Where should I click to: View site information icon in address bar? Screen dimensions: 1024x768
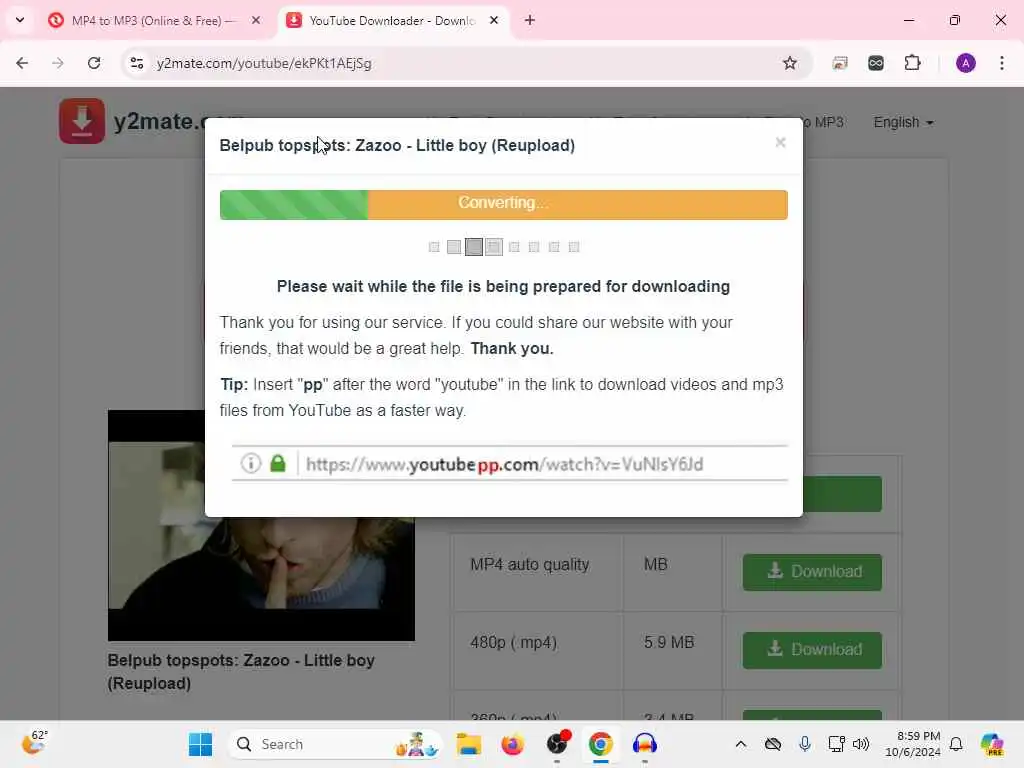point(136,63)
